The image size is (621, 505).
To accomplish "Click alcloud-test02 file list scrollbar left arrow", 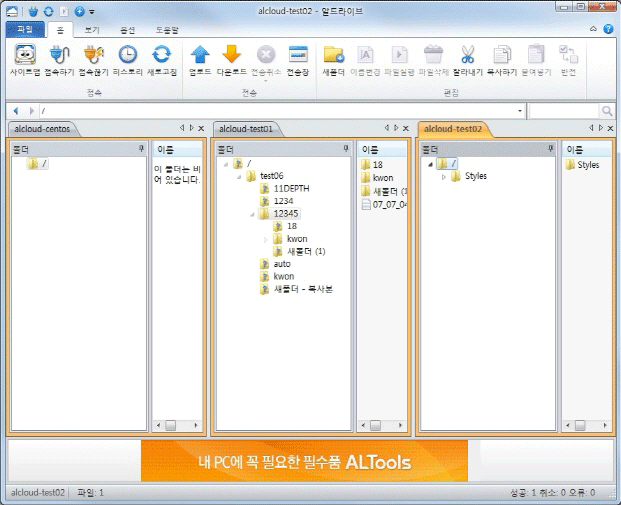I will click(568, 425).
